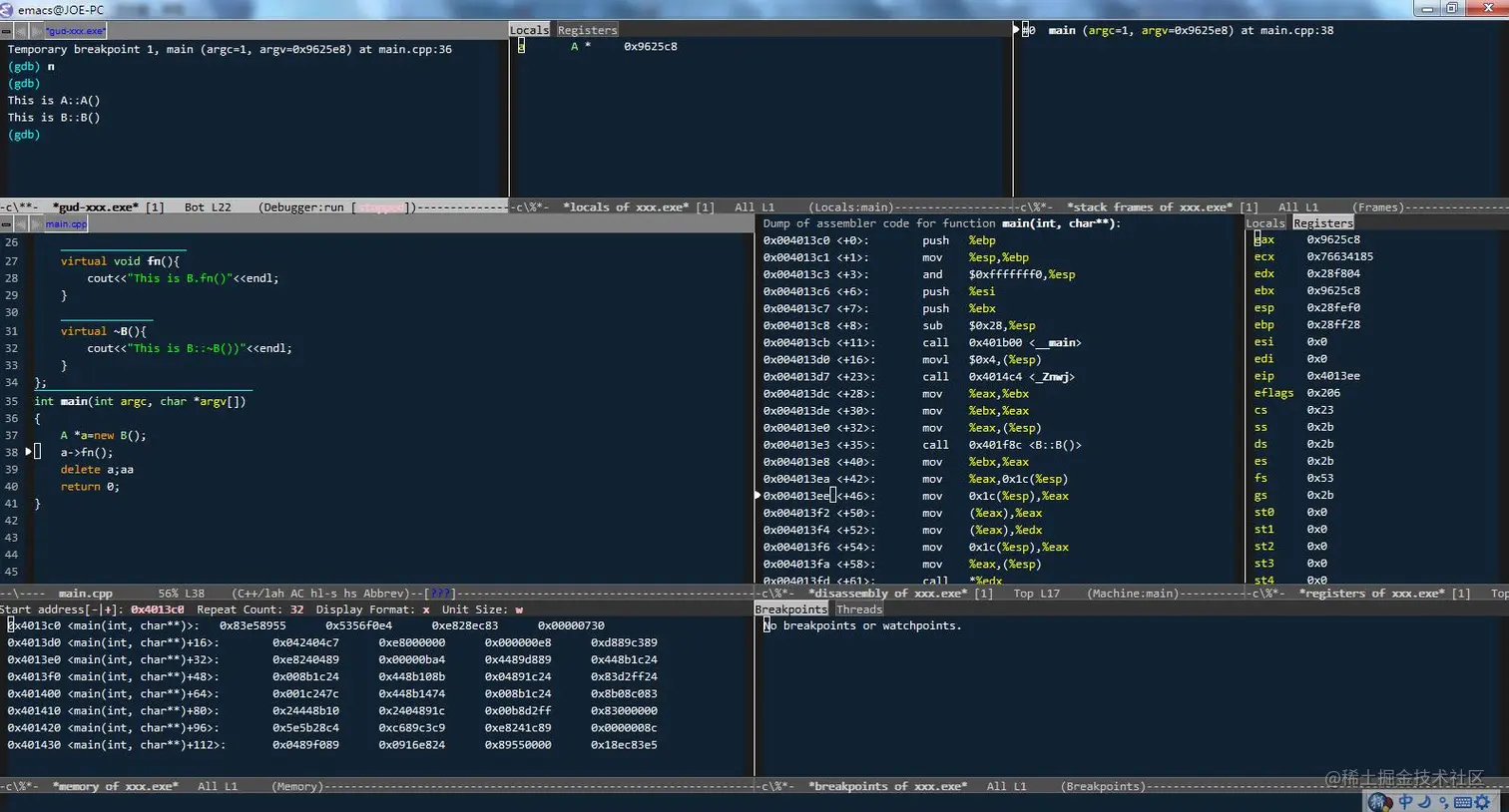Click the main.cpp buffer name in mode line
Image resolution: width=1509 pixels, height=812 pixels.
coord(86,594)
